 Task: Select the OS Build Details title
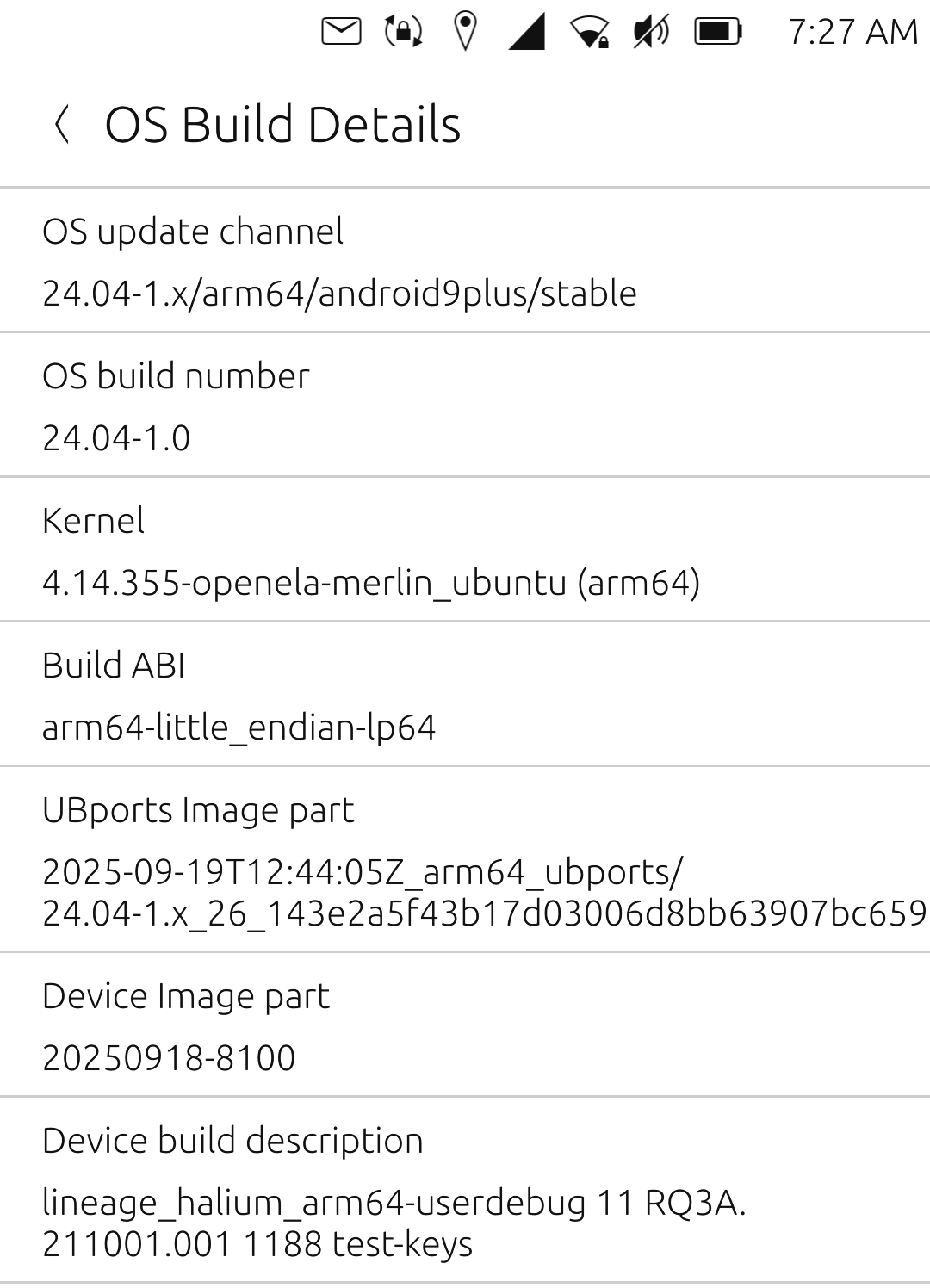tap(282, 124)
